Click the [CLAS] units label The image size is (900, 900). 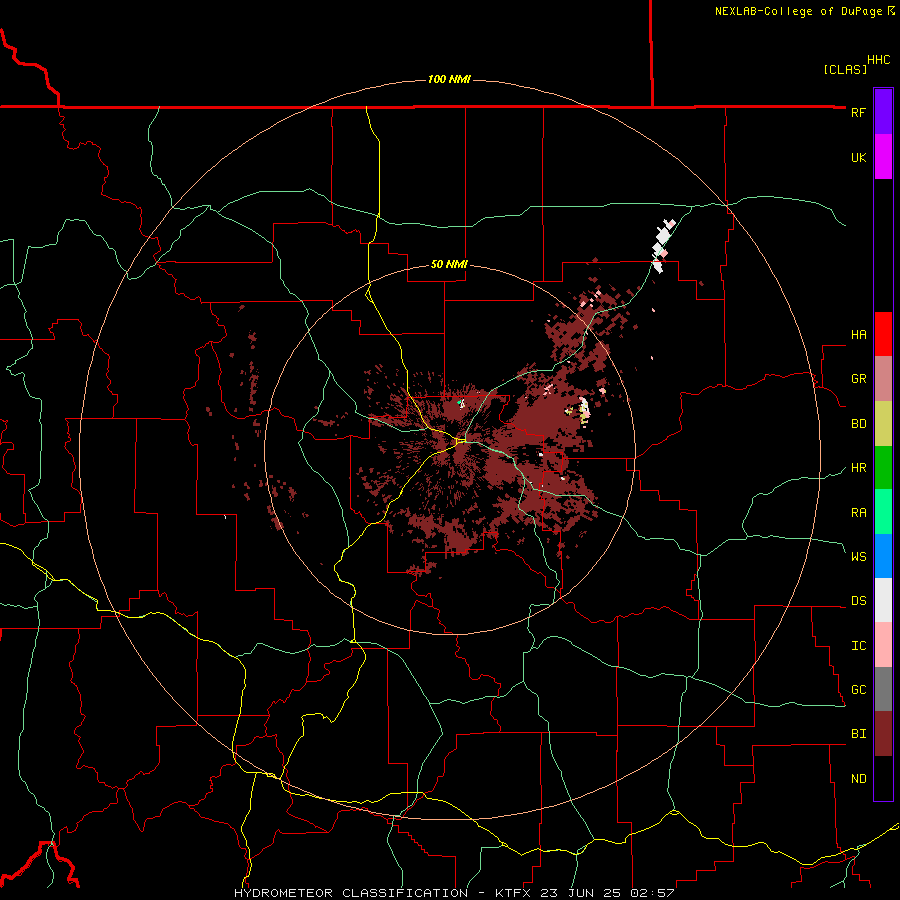pyautogui.click(x=845, y=69)
